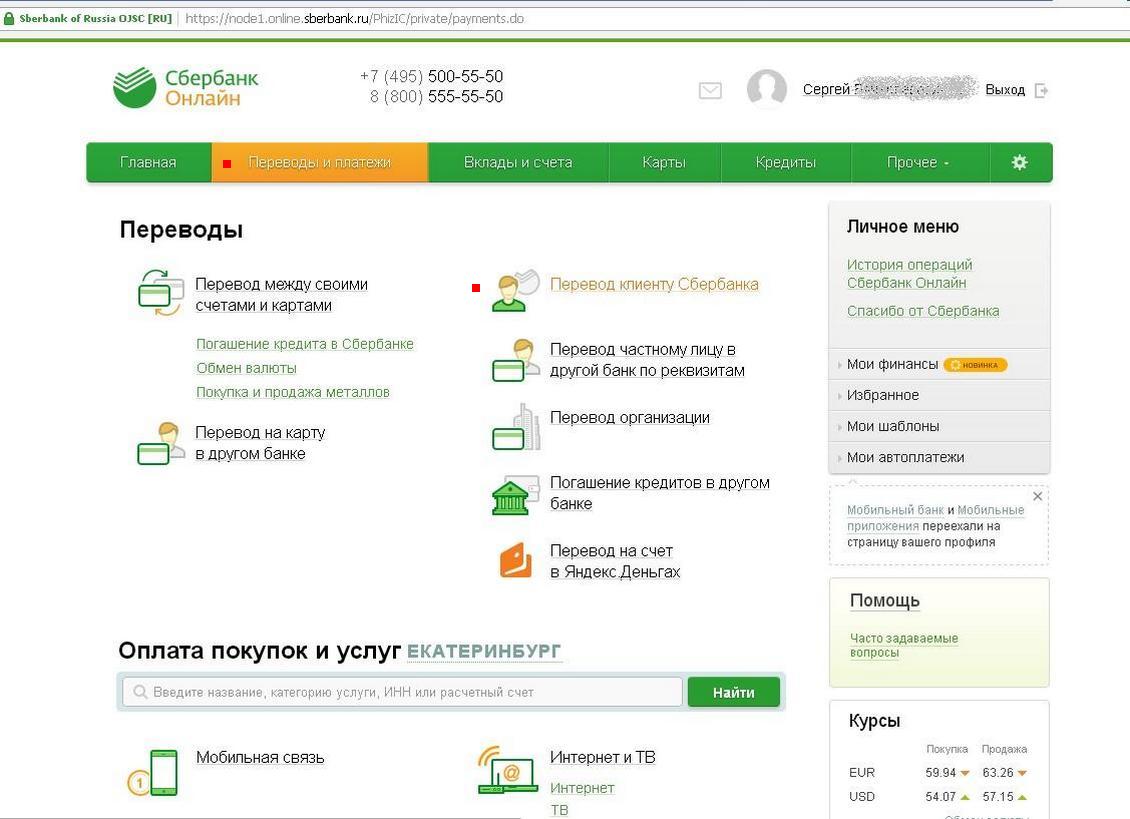
Task: Open Погашение кредита в Сбербанке link
Action: point(305,344)
